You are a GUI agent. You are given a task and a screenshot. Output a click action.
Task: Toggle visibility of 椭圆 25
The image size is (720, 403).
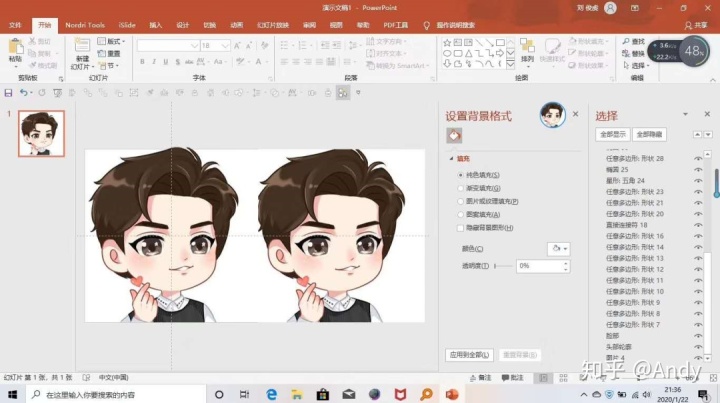698,169
